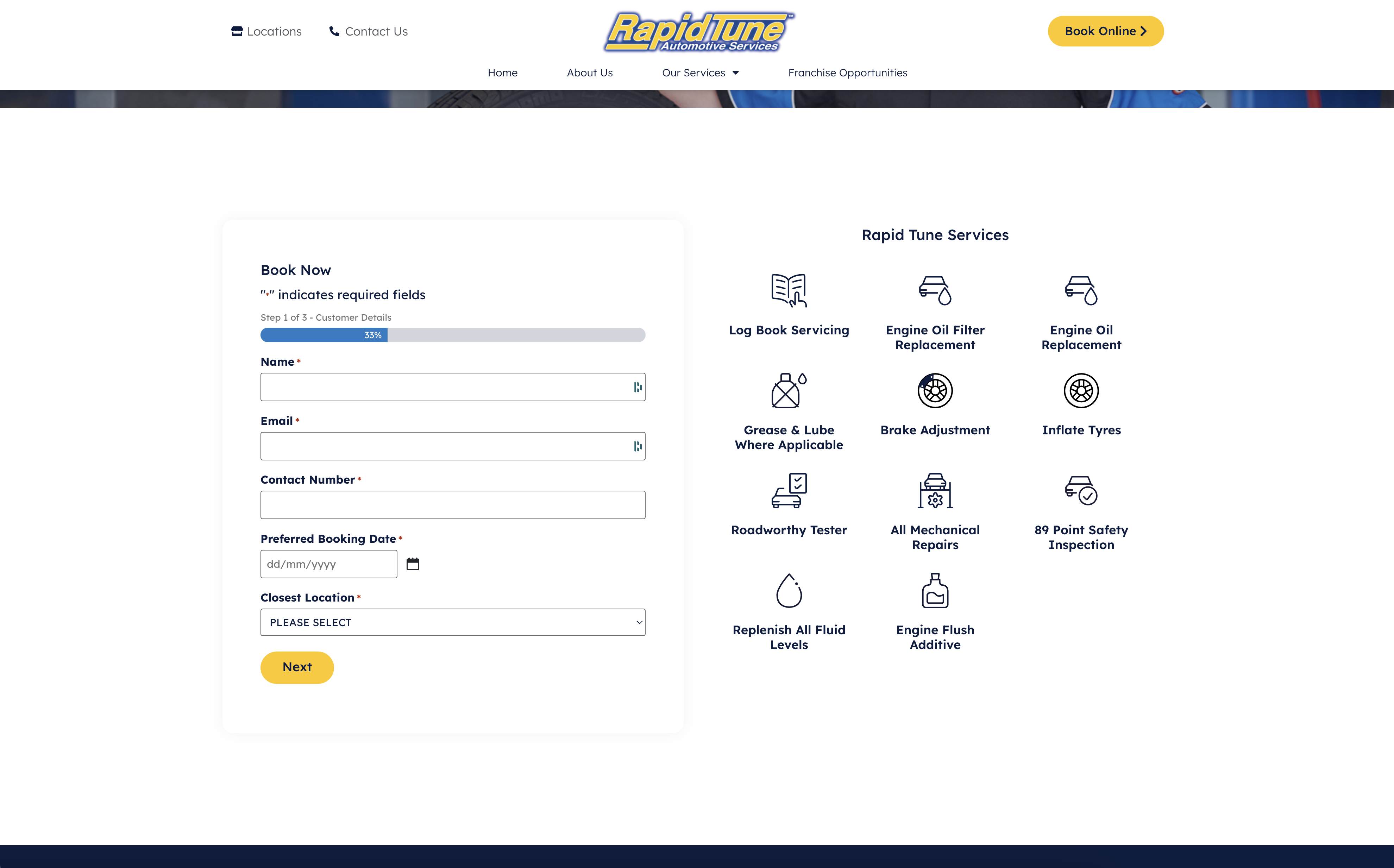Click the Book Online button
This screenshot has height=868, width=1394.
(x=1105, y=31)
